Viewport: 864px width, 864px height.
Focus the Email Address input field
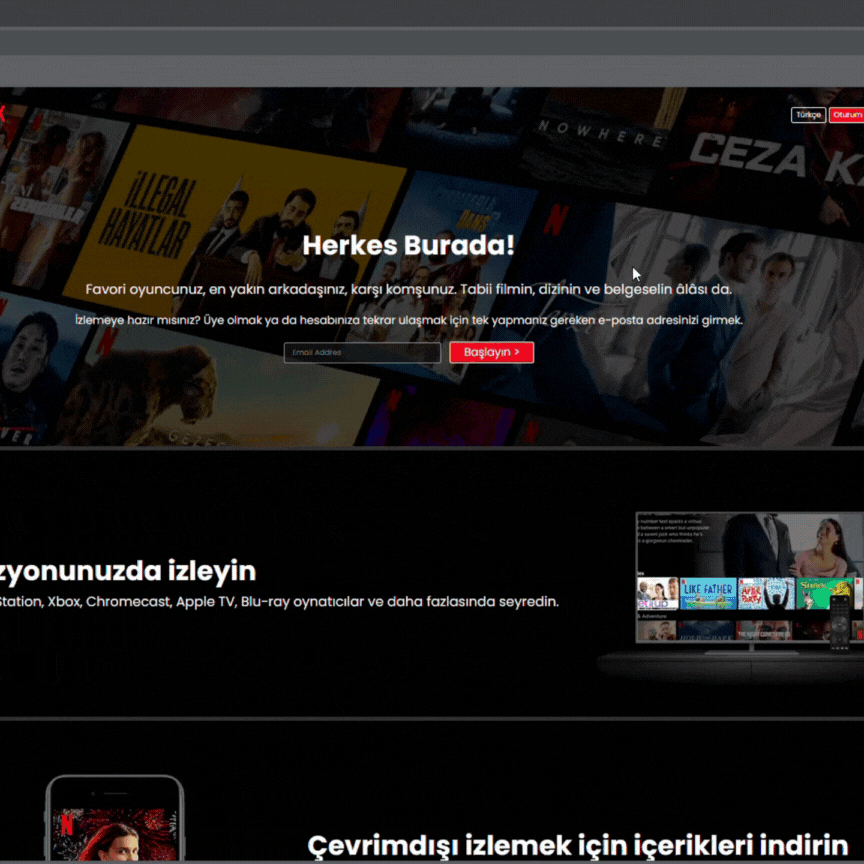pos(362,353)
